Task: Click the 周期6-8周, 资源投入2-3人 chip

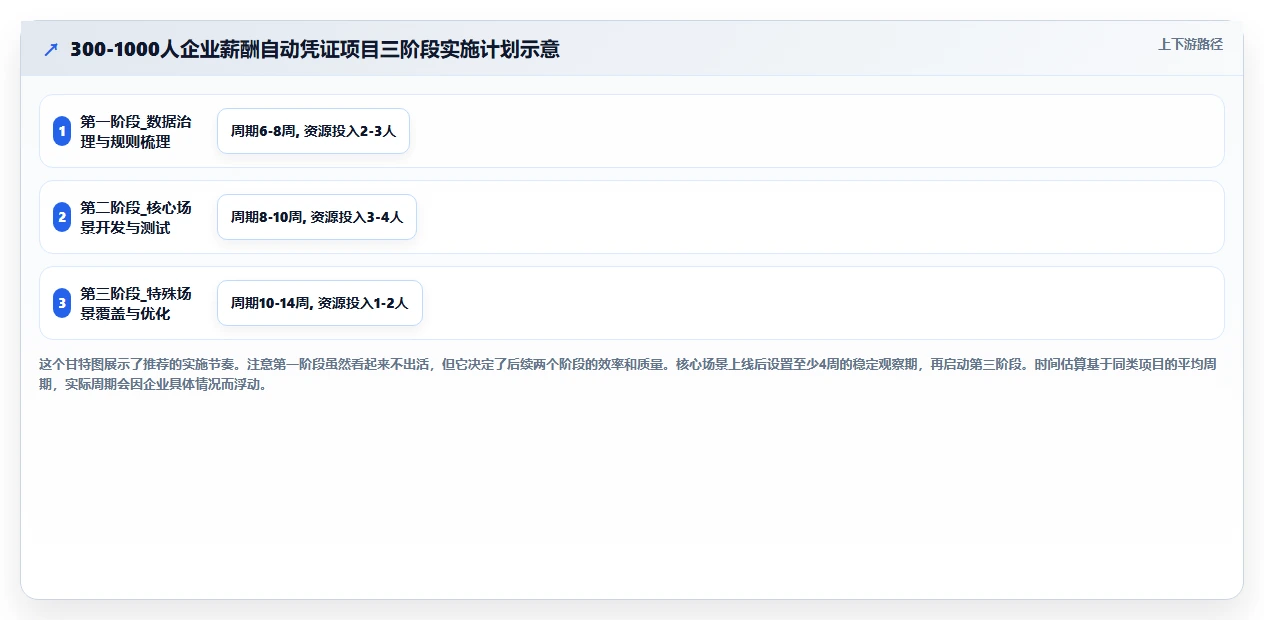Action: [x=313, y=131]
